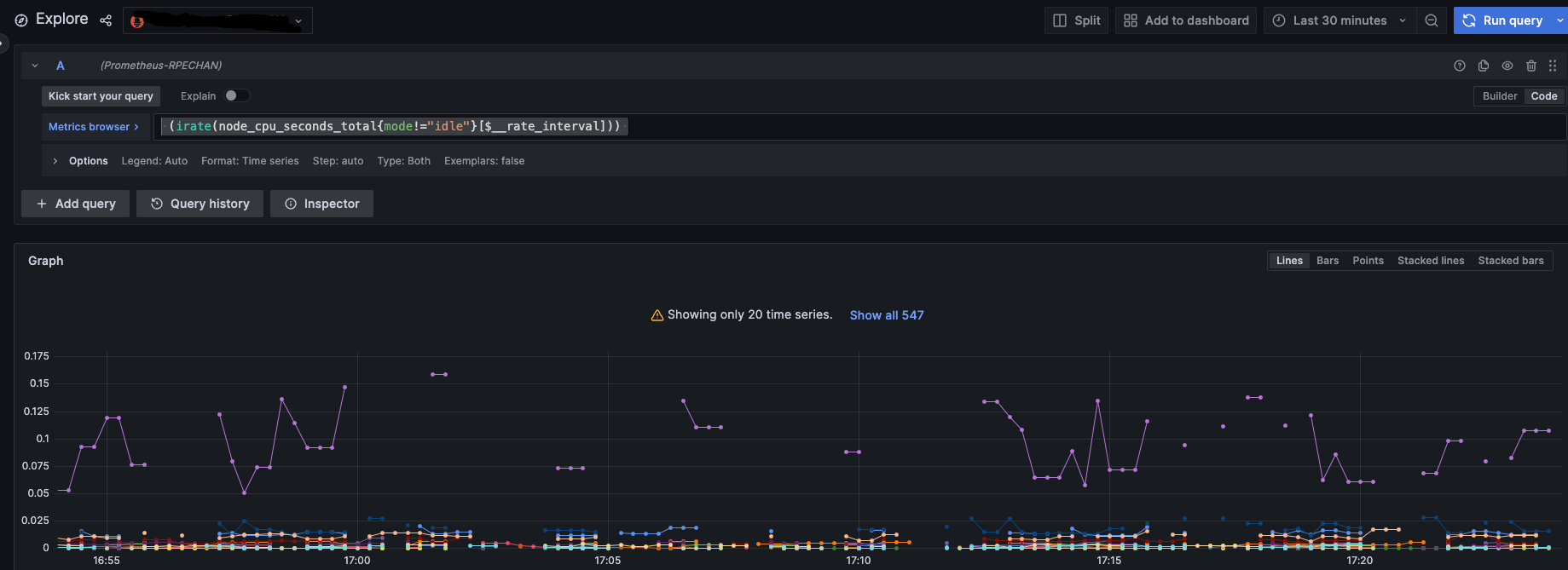
Task: Click Legend: Auto option text
Action: point(154,161)
